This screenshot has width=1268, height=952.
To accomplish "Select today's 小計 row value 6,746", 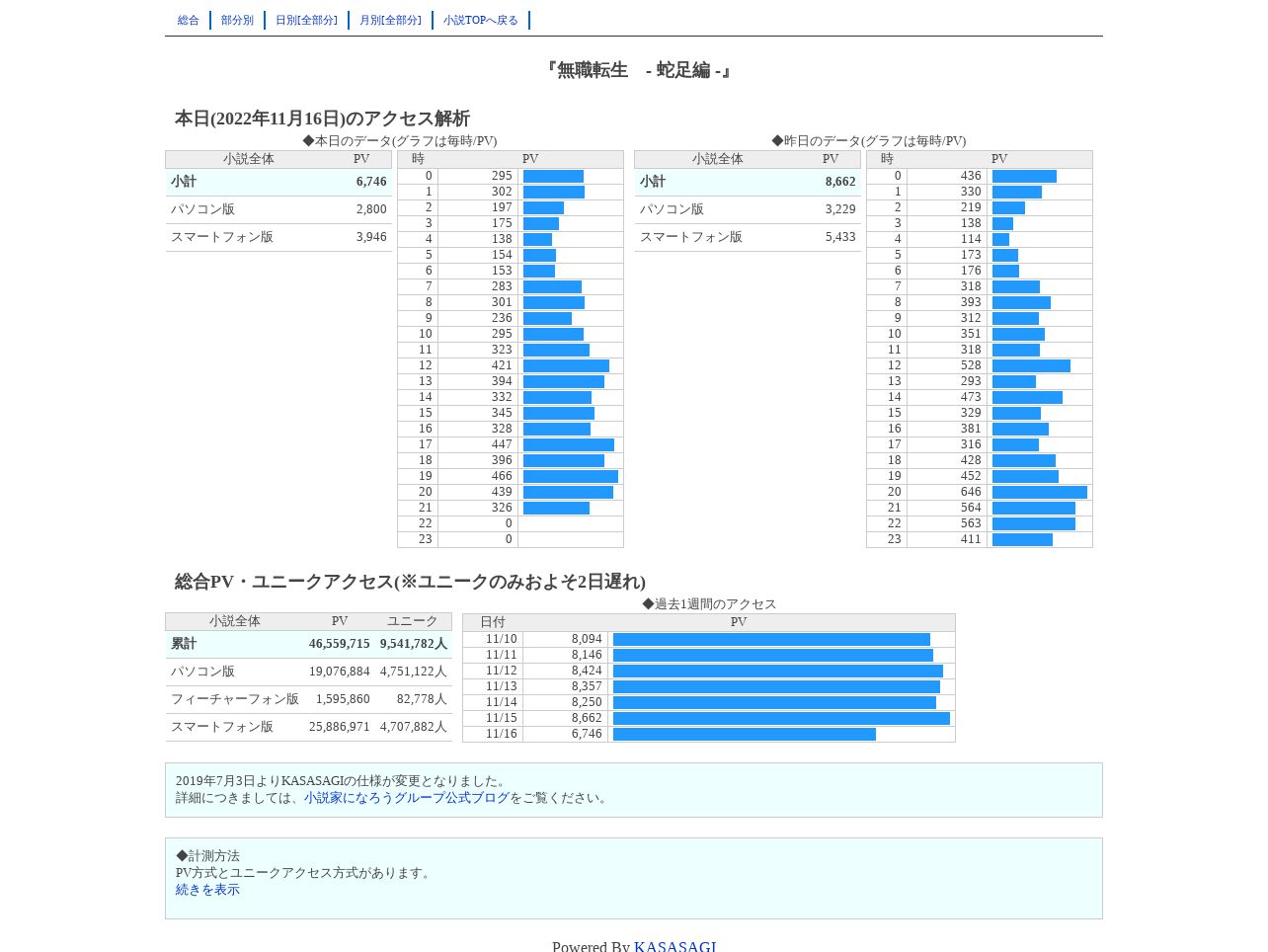I will pos(278,182).
